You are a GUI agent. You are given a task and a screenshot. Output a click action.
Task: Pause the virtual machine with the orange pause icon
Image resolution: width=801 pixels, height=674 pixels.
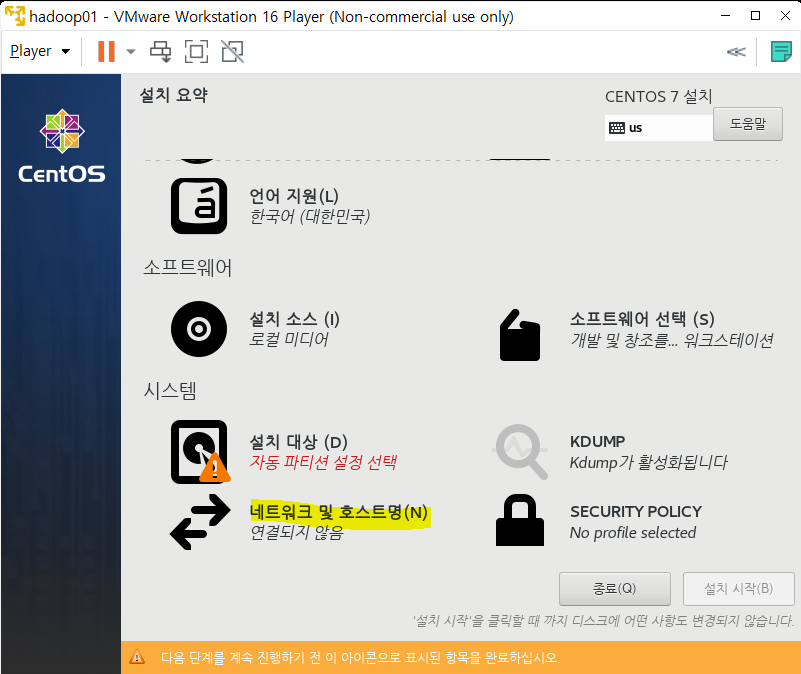tap(106, 51)
